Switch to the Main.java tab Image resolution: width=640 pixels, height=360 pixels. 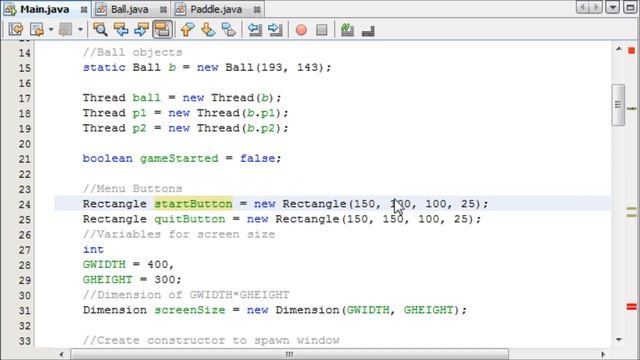pos(44,9)
